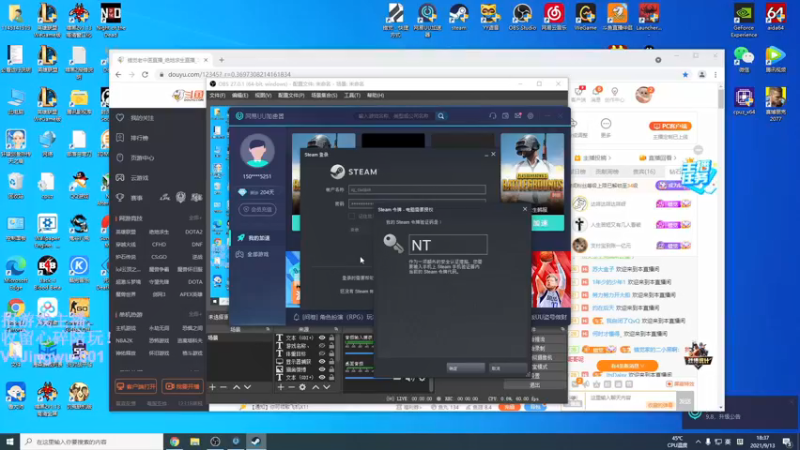The image size is (800, 450).
Task: Expand the 更多 option on Douyu panel
Action: click(606, 128)
